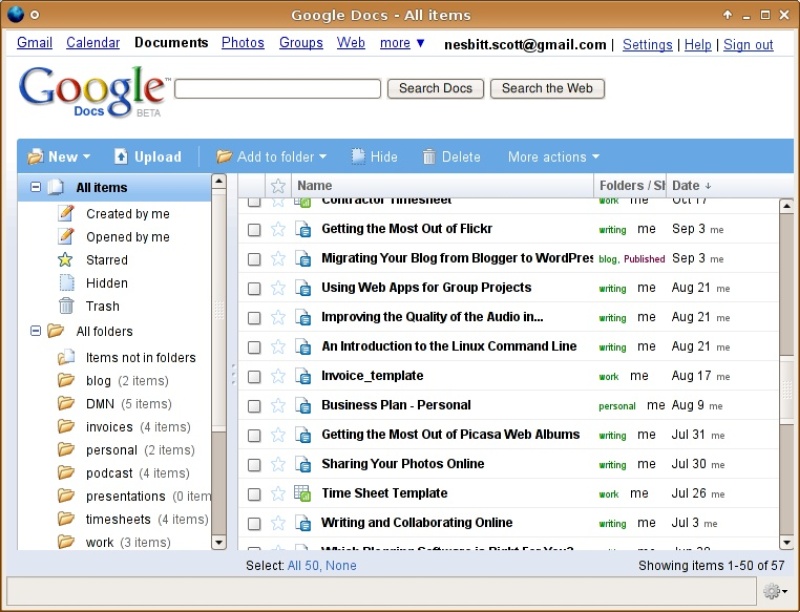Image resolution: width=800 pixels, height=612 pixels.
Task: Click the New folder-document icon in toolbar
Action: (35, 157)
